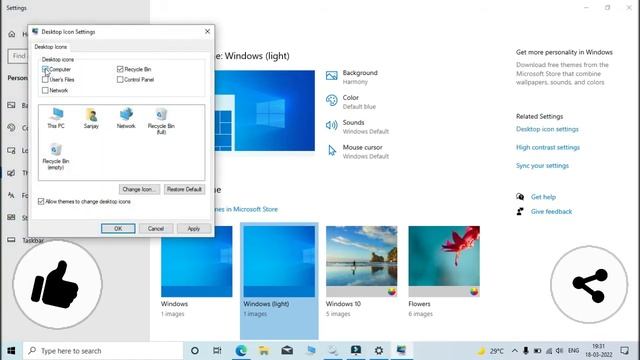Toggle Allow themes to change desktop icons
This screenshot has height=360, width=640.
click(x=41, y=202)
